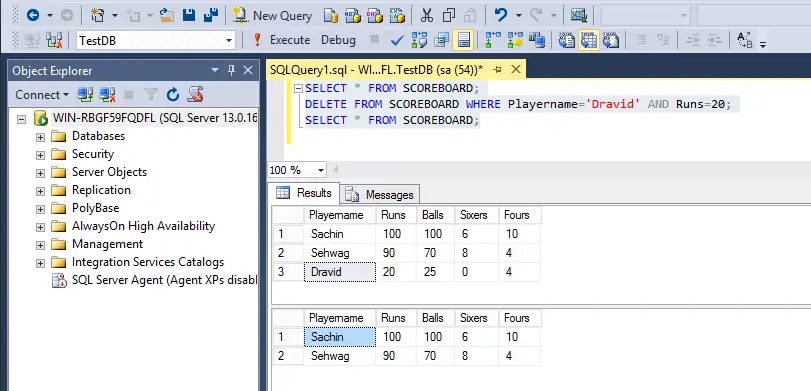Click the Undo arrow icon
Viewport: 811px width, 391px height.
(500, 16)
